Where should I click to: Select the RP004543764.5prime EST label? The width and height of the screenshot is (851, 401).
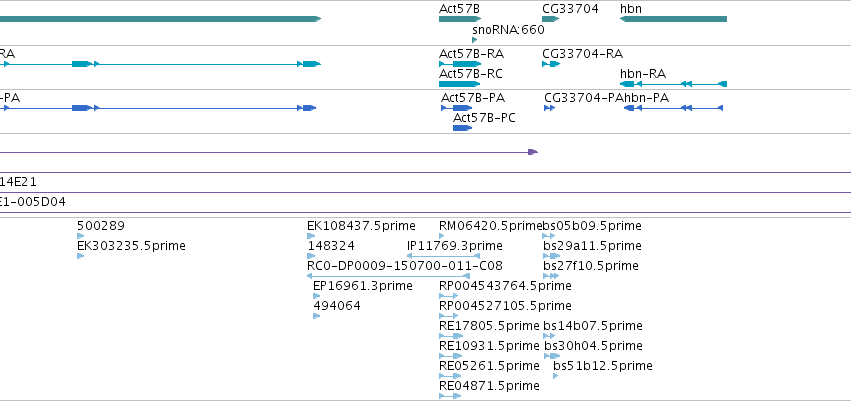coord(505,285)
